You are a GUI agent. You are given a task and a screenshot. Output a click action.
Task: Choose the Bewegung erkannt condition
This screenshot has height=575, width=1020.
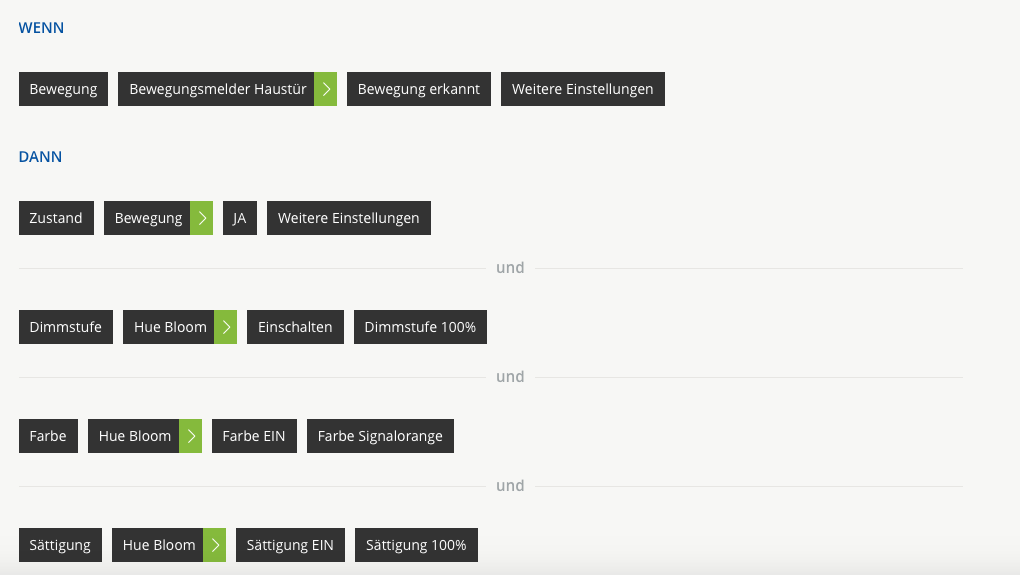[418, 89]
